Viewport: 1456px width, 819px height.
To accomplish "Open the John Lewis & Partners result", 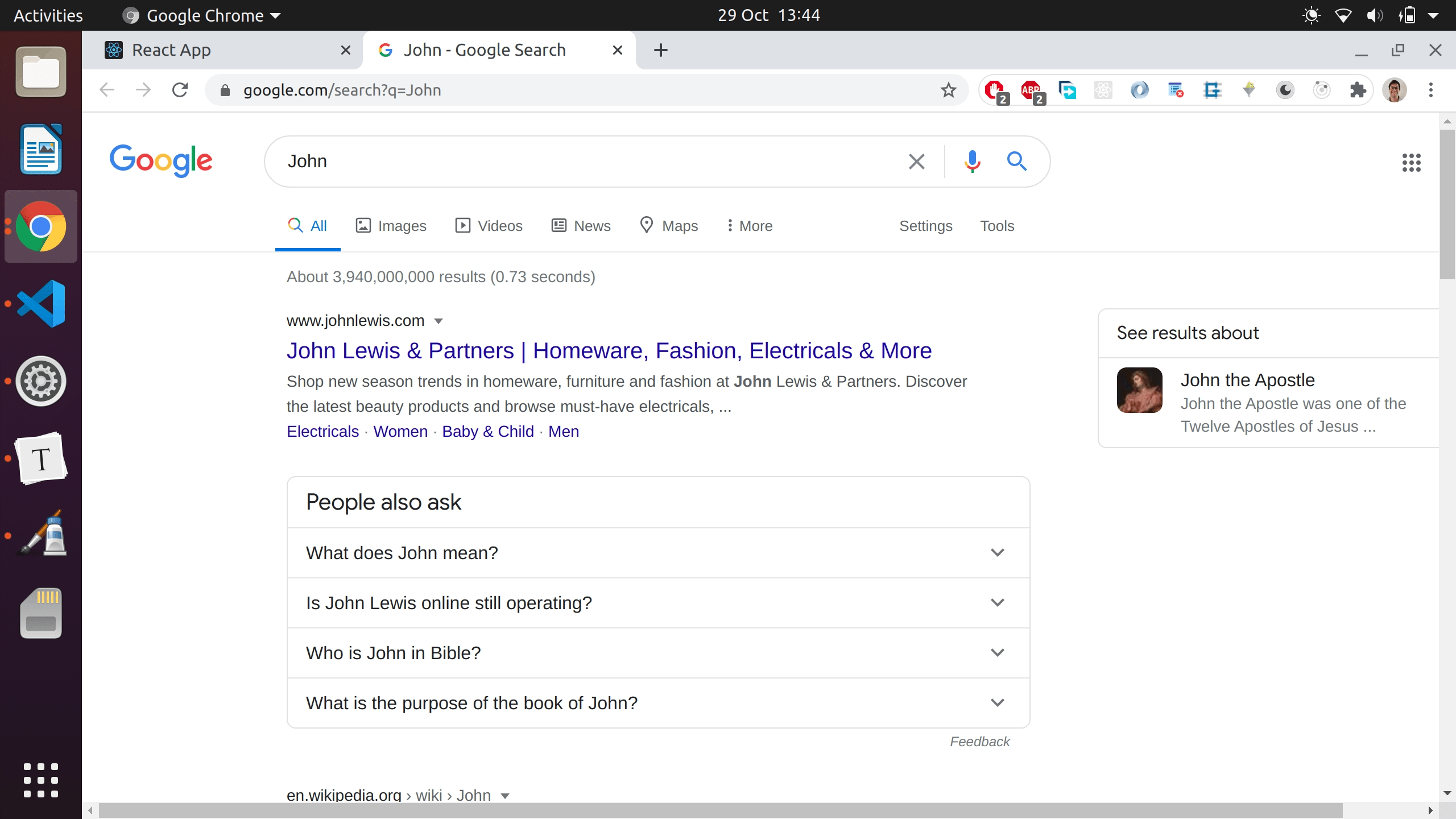I will 609,350.
